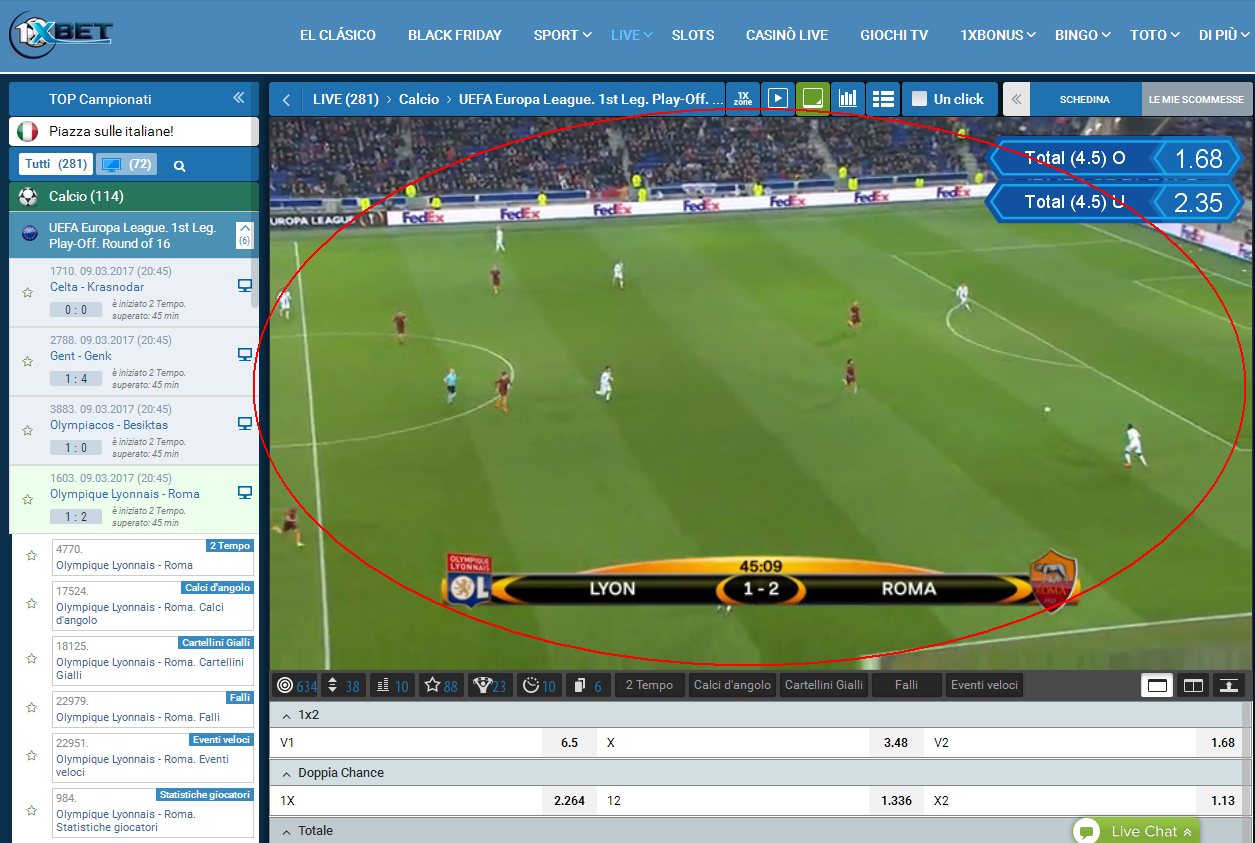Select the Eventi veloci market tab
Screen dimensions: 1255x843
[x=985, y=685]
